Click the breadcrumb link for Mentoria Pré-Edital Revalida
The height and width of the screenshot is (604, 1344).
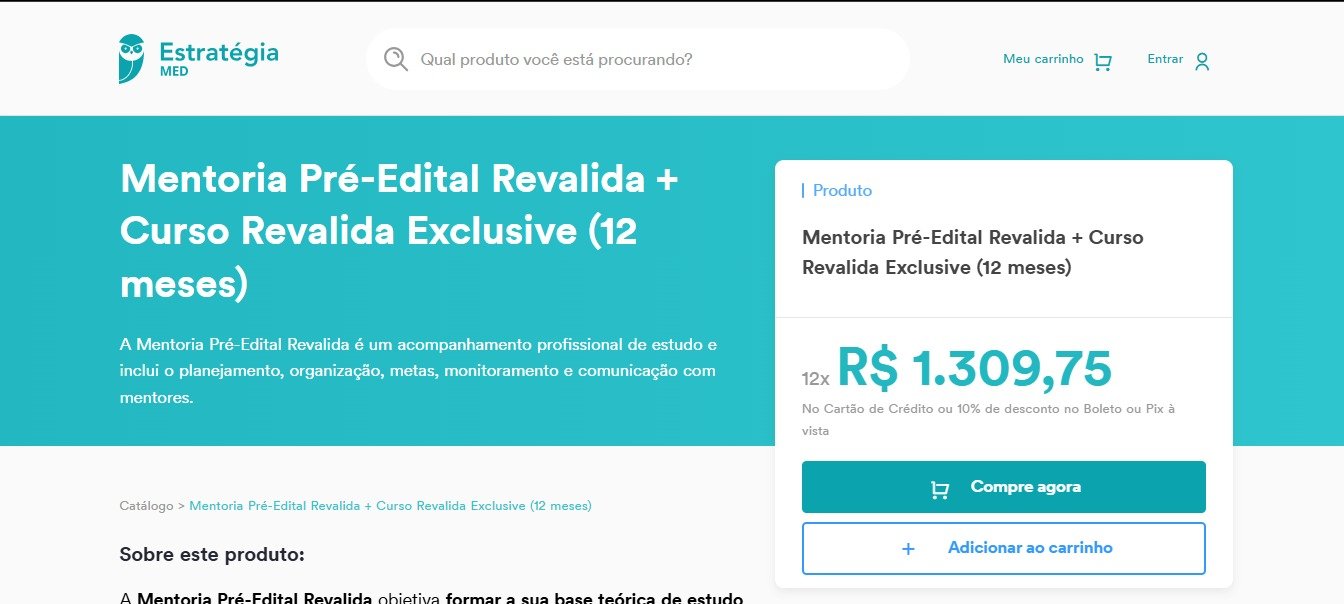pos(390,506)
